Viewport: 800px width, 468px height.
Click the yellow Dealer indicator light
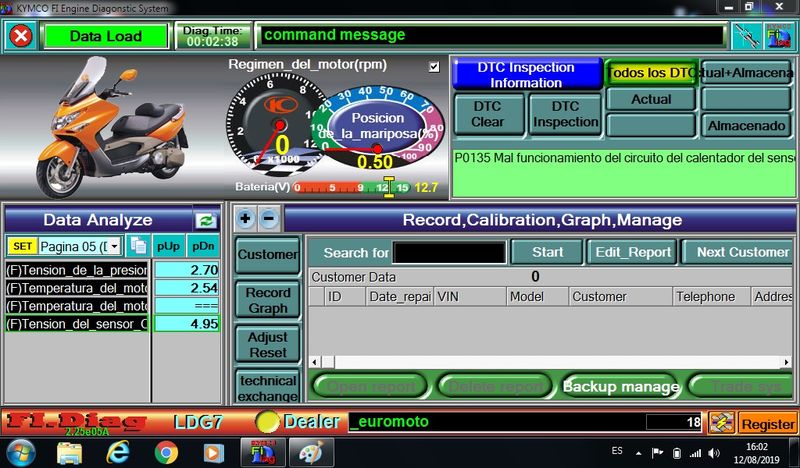point(267,422)
